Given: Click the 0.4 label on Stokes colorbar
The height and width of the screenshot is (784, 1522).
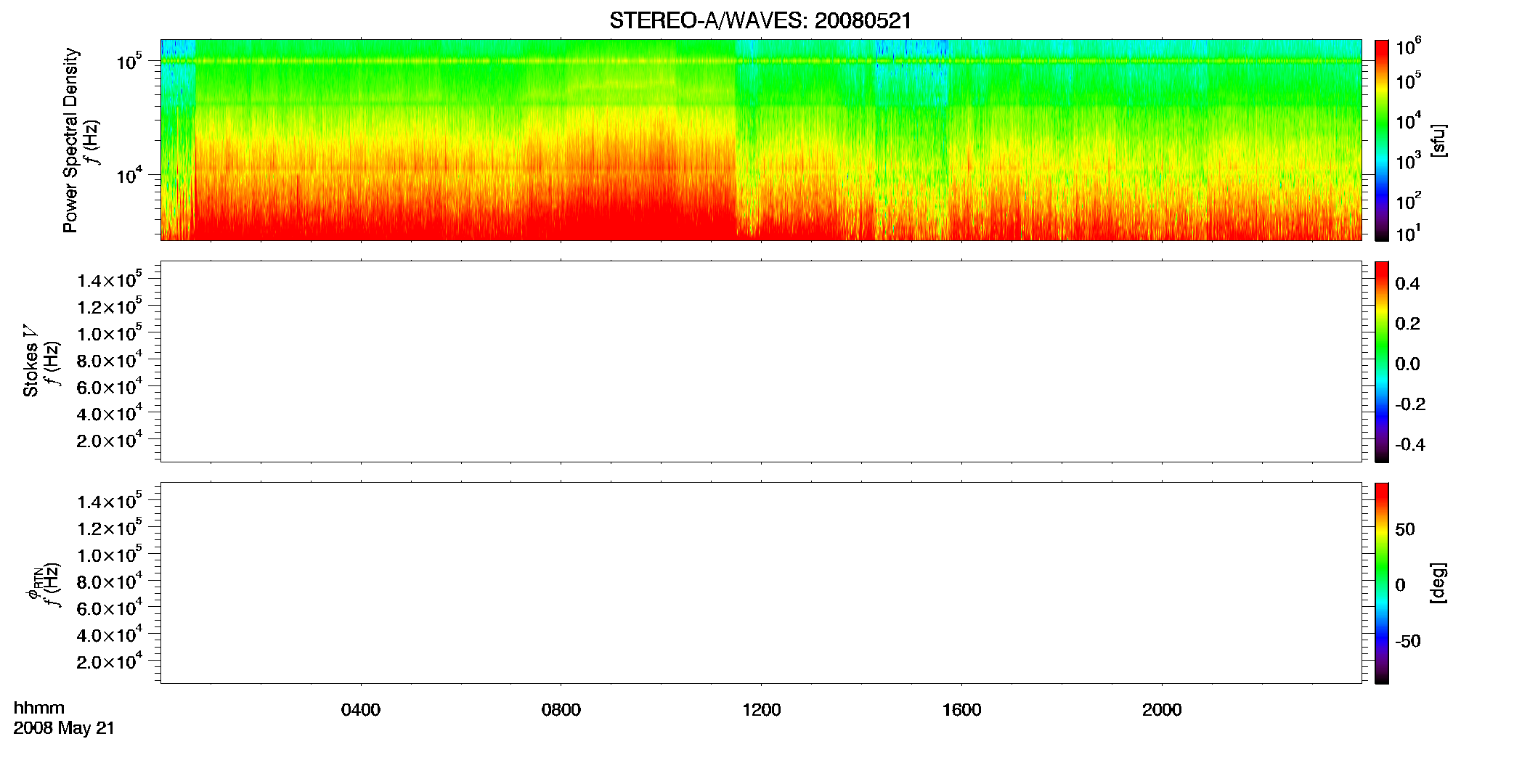Looking at the screenshot, I should [1407, 284].
